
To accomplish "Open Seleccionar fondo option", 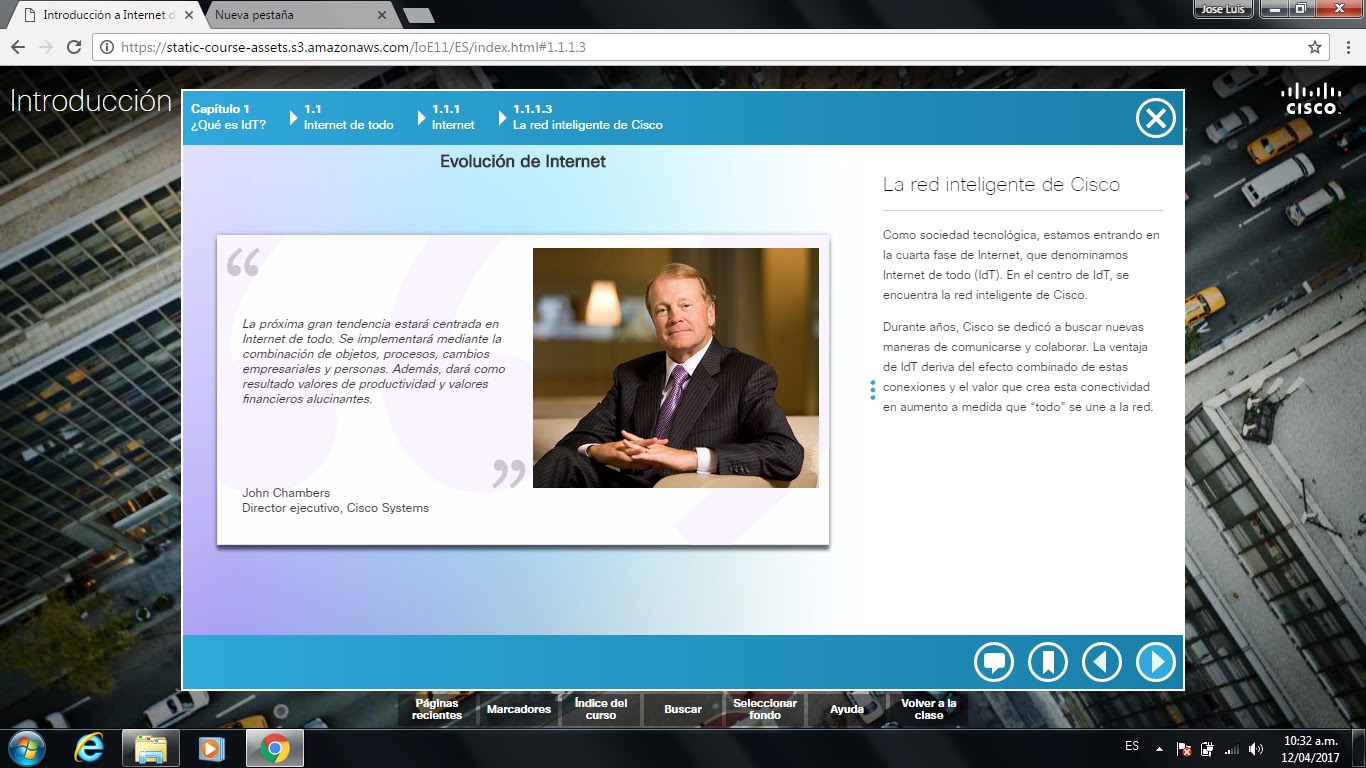I will tap(765, 709).
